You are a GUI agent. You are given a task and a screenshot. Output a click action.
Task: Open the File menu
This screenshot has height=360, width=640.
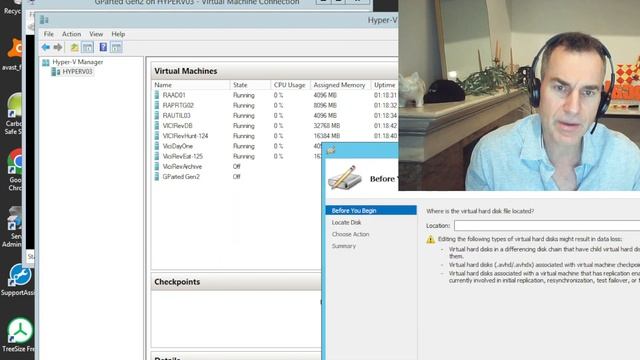click(49, 34)
